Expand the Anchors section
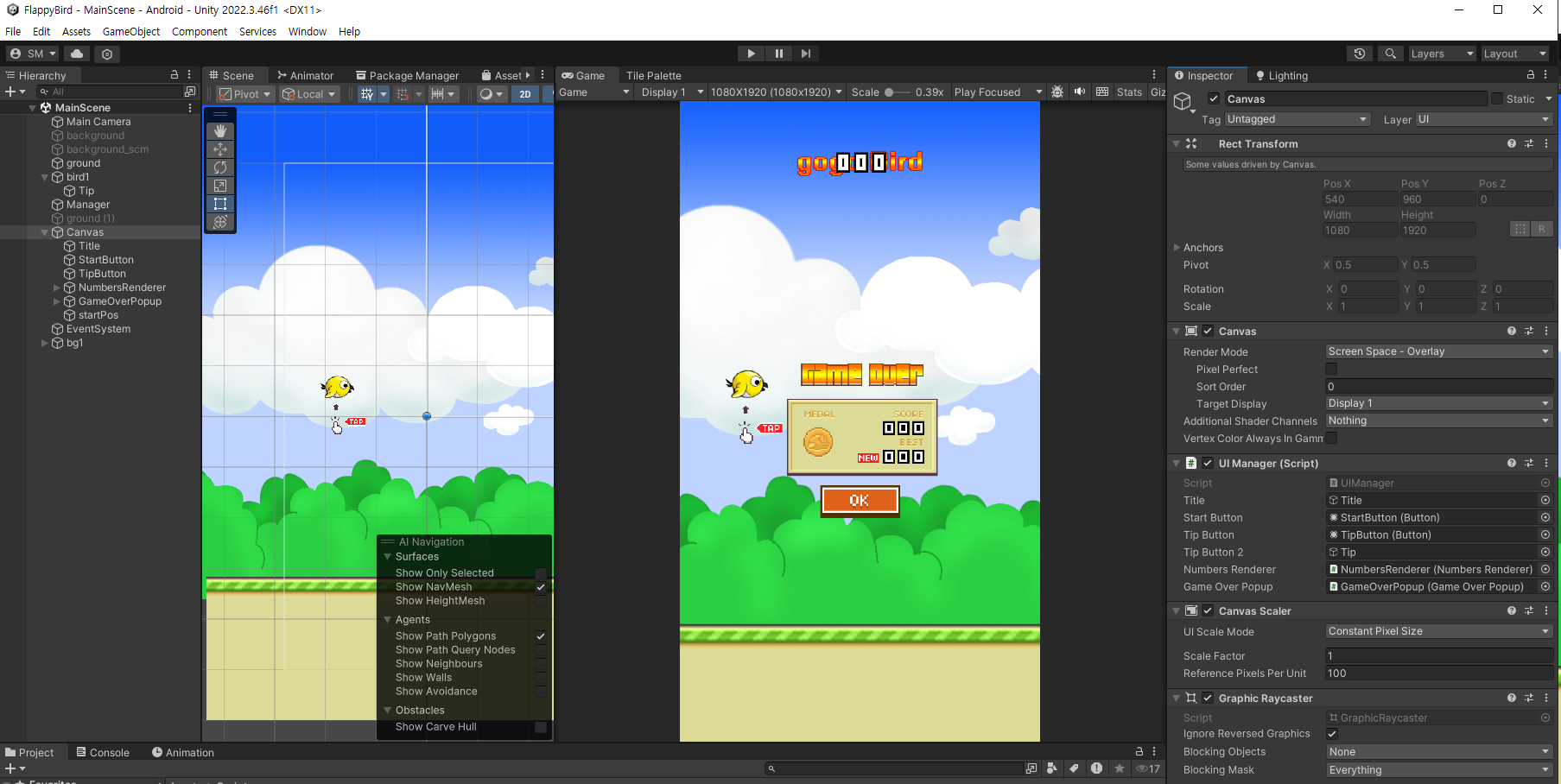 click(x=1177, y=248)
